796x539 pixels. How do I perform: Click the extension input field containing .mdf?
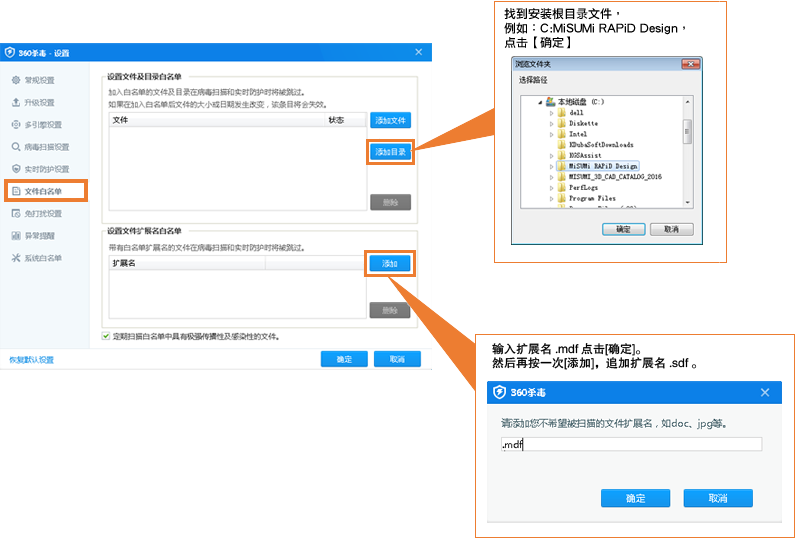pos(632,445)
